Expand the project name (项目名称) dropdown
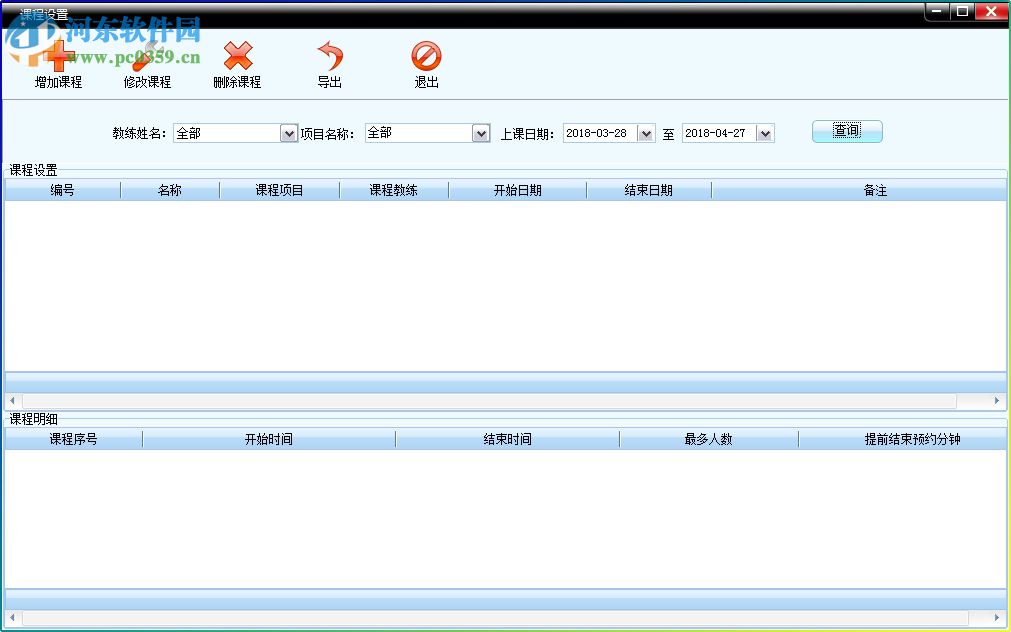 pyautogui.click(x=481, y=133)
